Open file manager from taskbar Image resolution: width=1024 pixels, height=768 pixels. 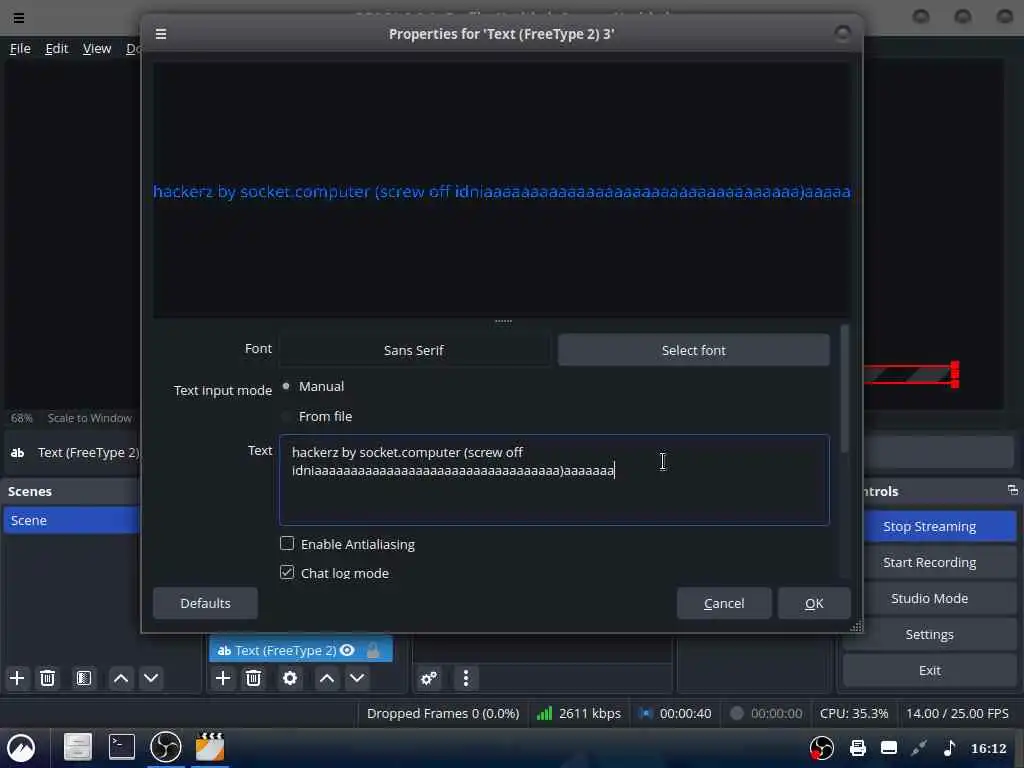pyautogui.click(x=78, y=747)
